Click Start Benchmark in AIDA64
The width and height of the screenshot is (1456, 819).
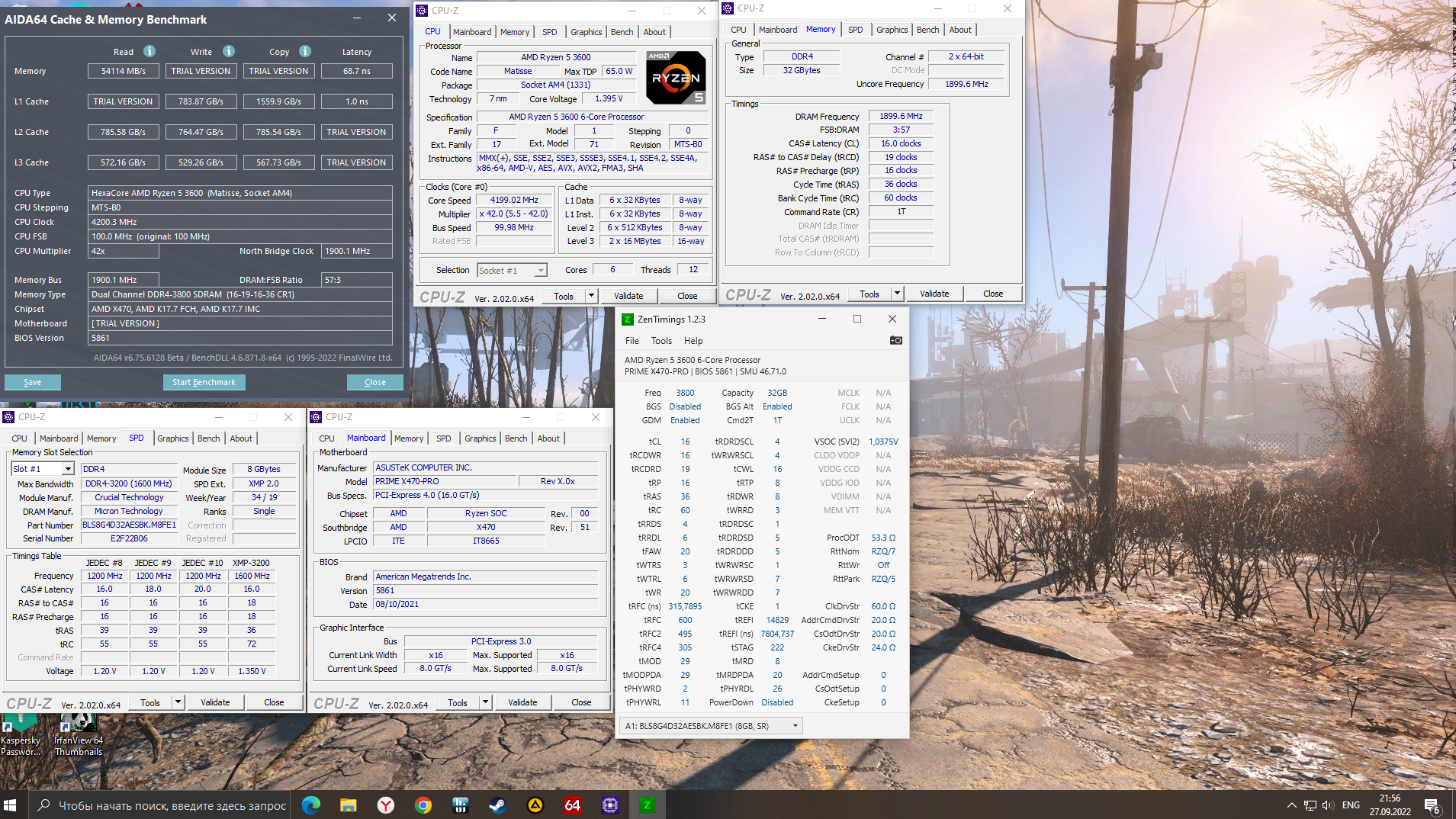(204, 382)
